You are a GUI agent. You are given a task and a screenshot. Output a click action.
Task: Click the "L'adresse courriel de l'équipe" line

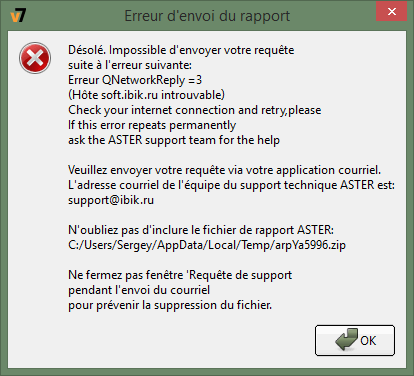coord(231,185)
